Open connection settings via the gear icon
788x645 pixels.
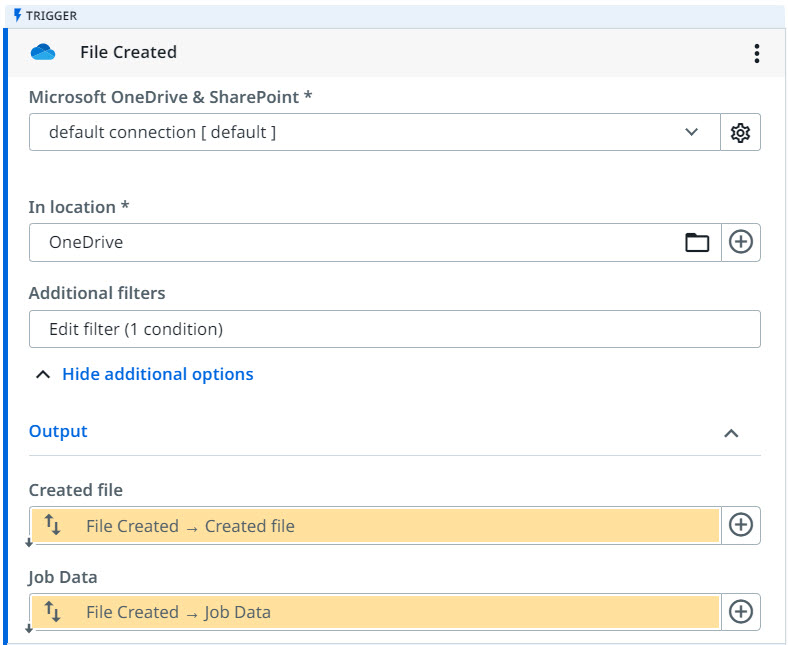[x=740, y=132]
